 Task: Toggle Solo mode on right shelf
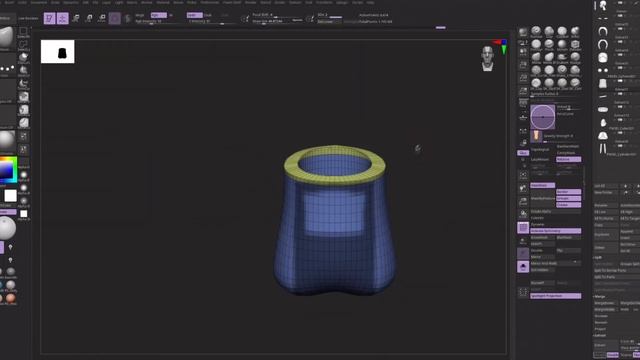[x=523, y=267]
